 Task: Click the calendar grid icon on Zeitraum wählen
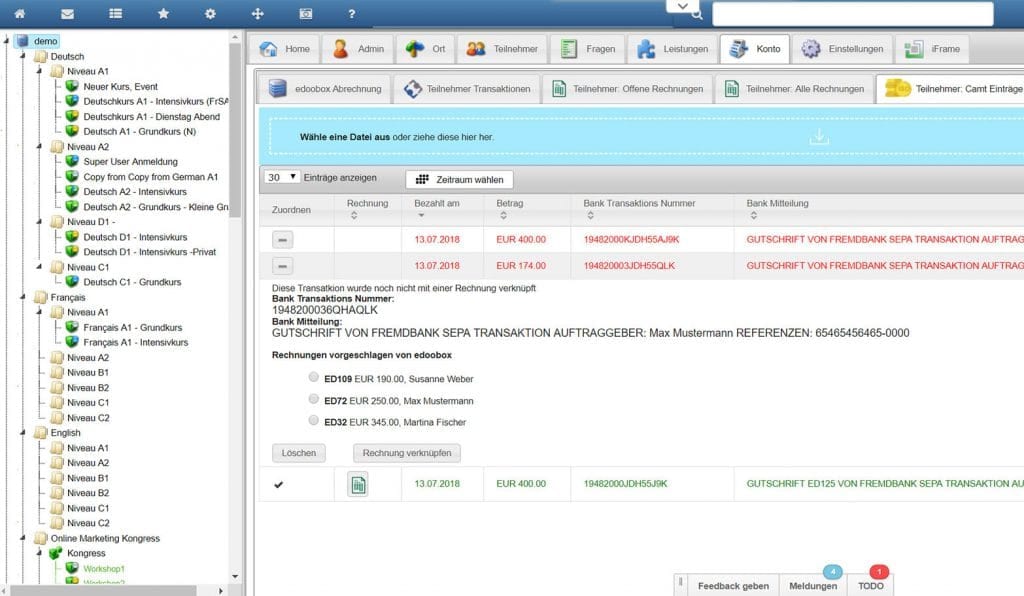tap(423, 179)
